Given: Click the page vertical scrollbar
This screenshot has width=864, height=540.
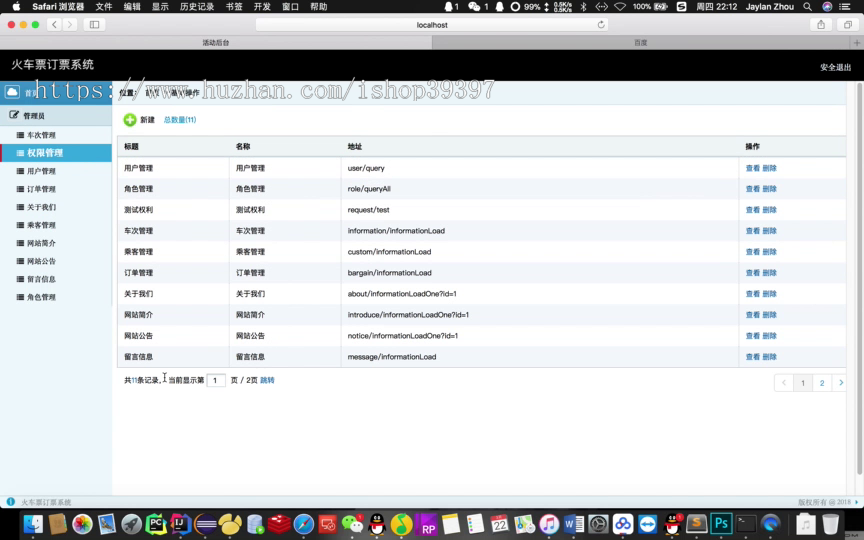Looking at the screenshot, I should (x=860, y=278).
